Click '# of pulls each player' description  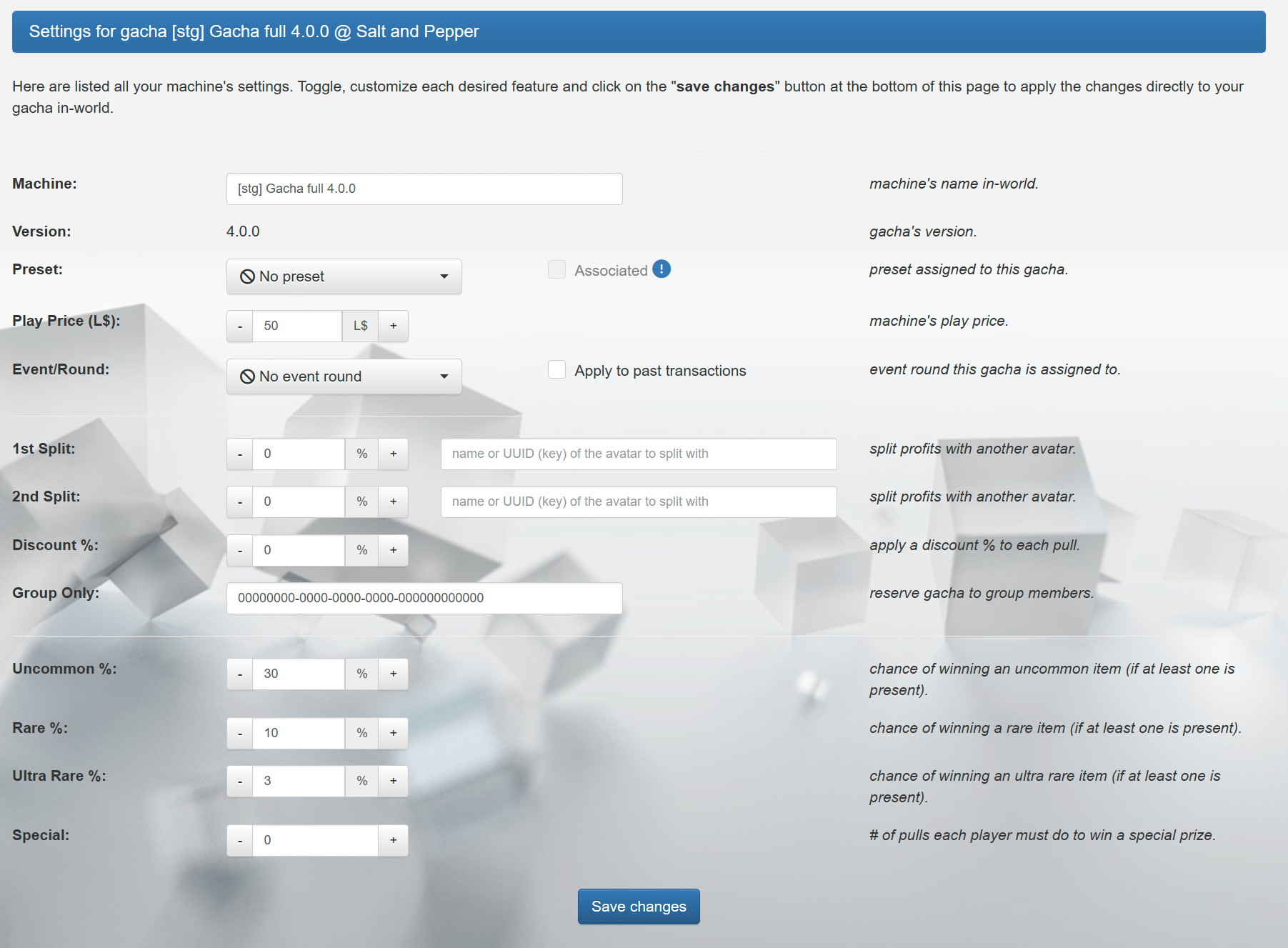tap(1042, 835)
